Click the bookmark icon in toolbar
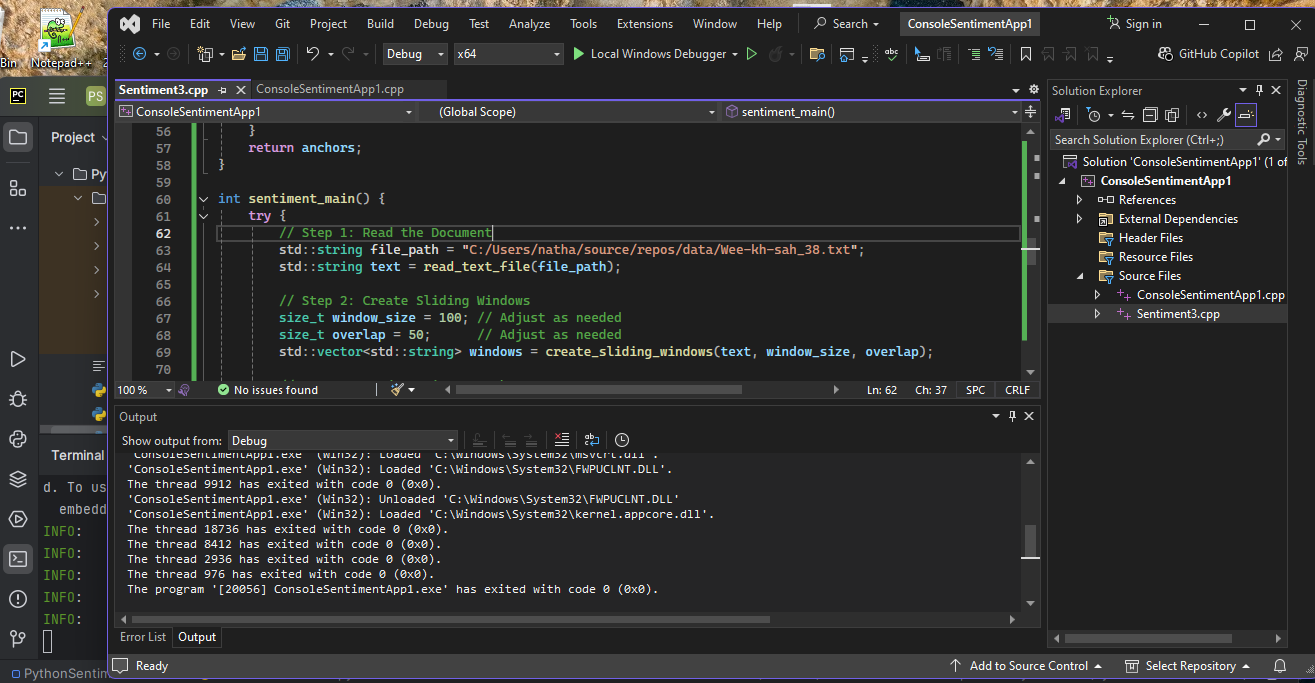 (x=1025, y=54)
